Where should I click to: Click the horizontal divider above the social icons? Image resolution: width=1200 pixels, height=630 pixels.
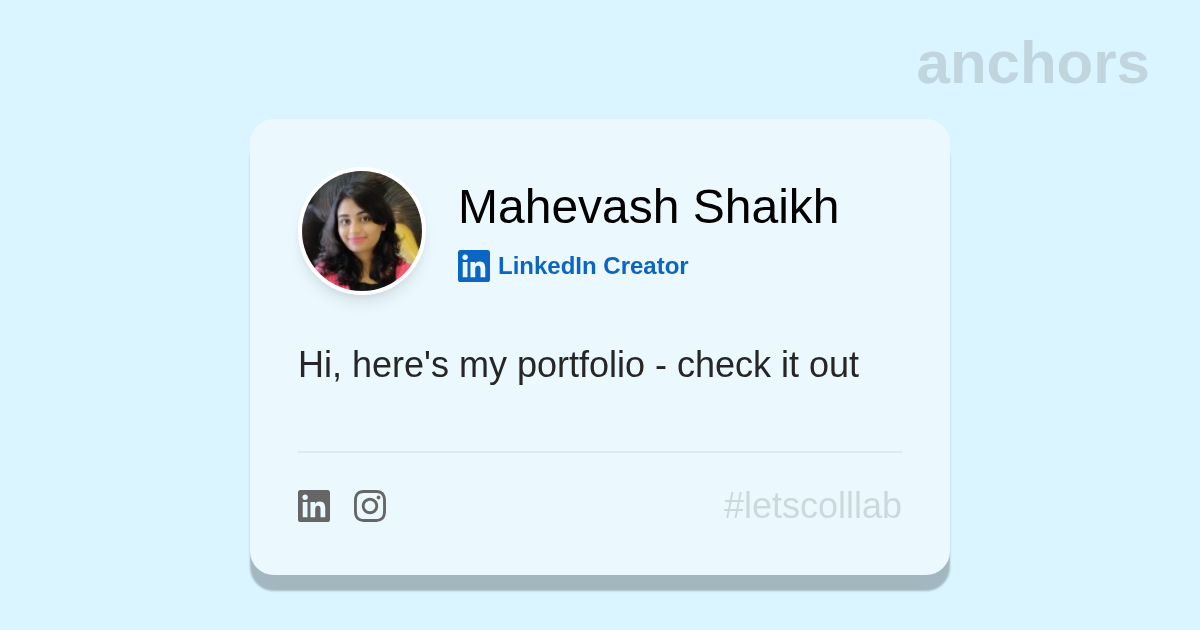click(600, 452)
